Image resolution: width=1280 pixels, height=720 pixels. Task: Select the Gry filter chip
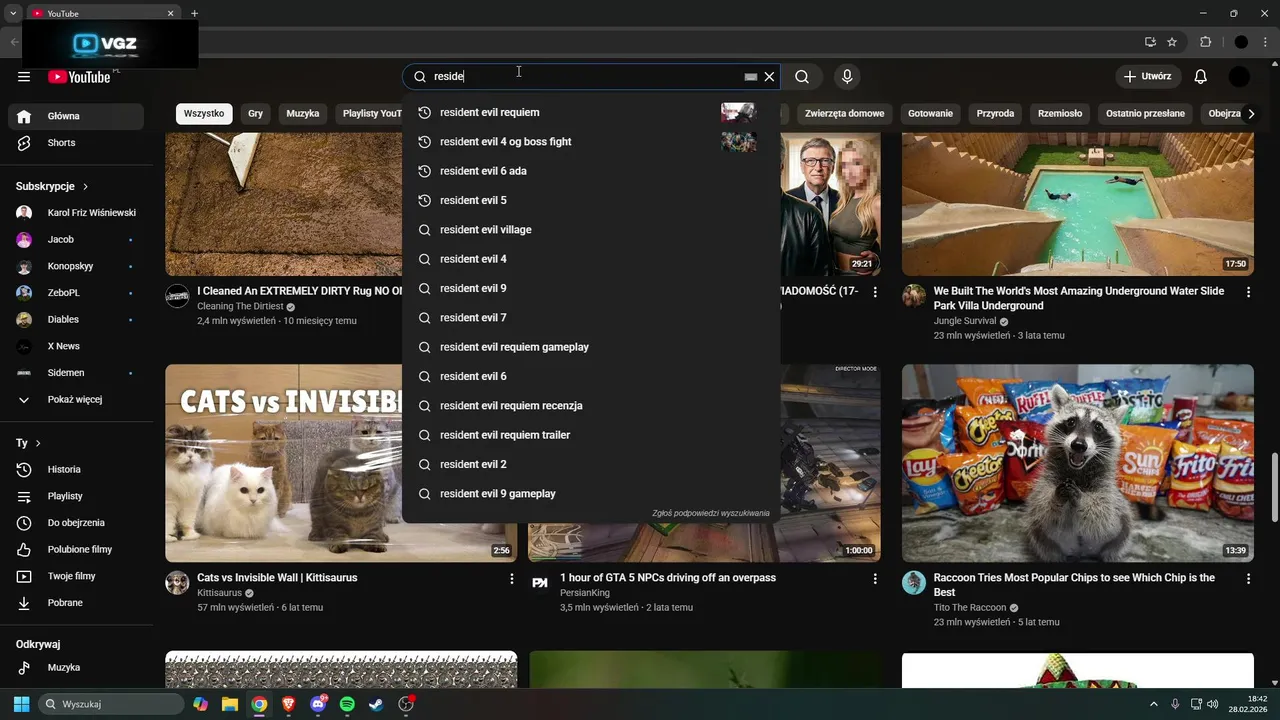[256, 114]
